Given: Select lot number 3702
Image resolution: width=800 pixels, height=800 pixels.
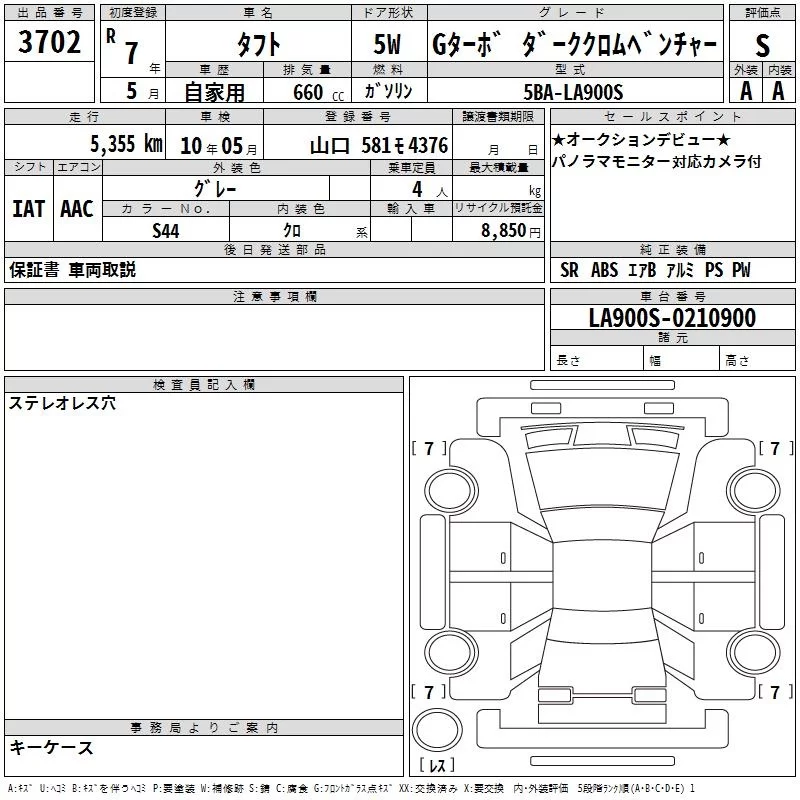Looking at the screenshot, I should point(49,43).
